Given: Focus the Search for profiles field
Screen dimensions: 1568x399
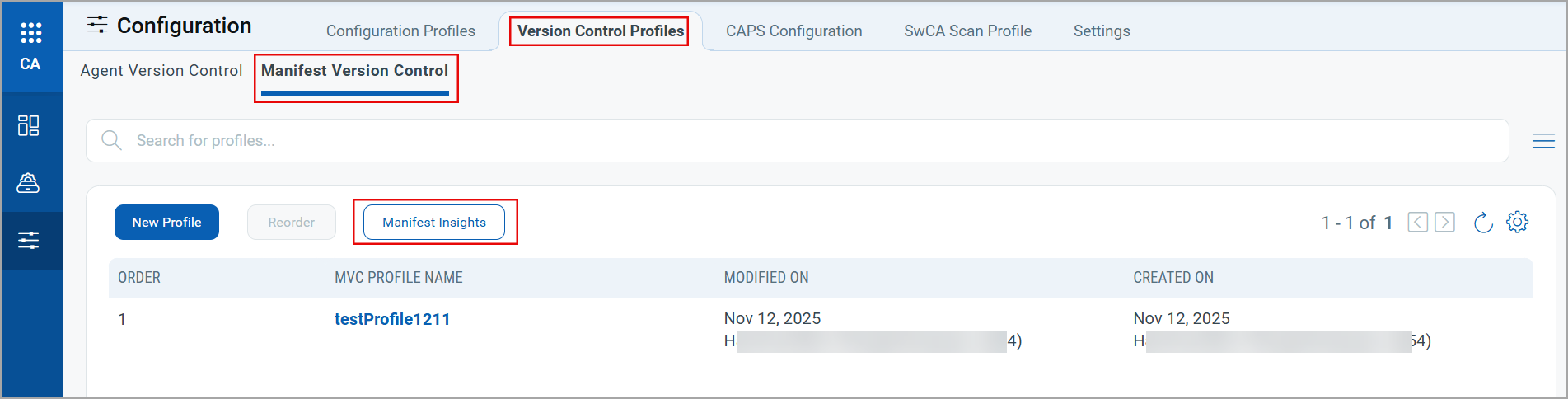Looking at the screenshot, I should [x=807, y=141].
